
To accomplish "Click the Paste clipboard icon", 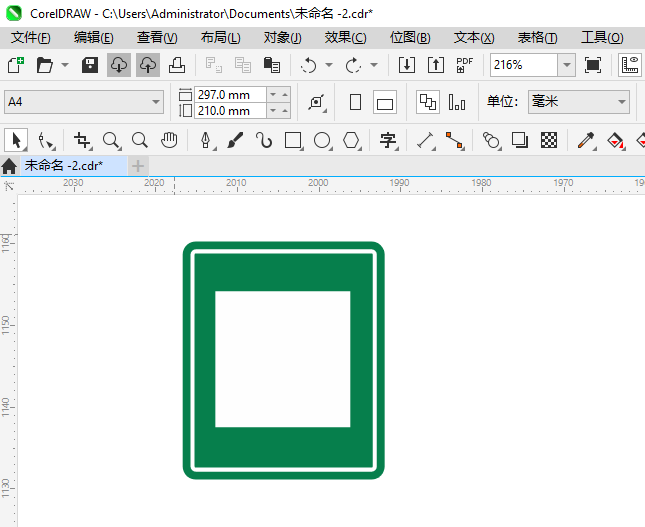I will tap(271, 65).
